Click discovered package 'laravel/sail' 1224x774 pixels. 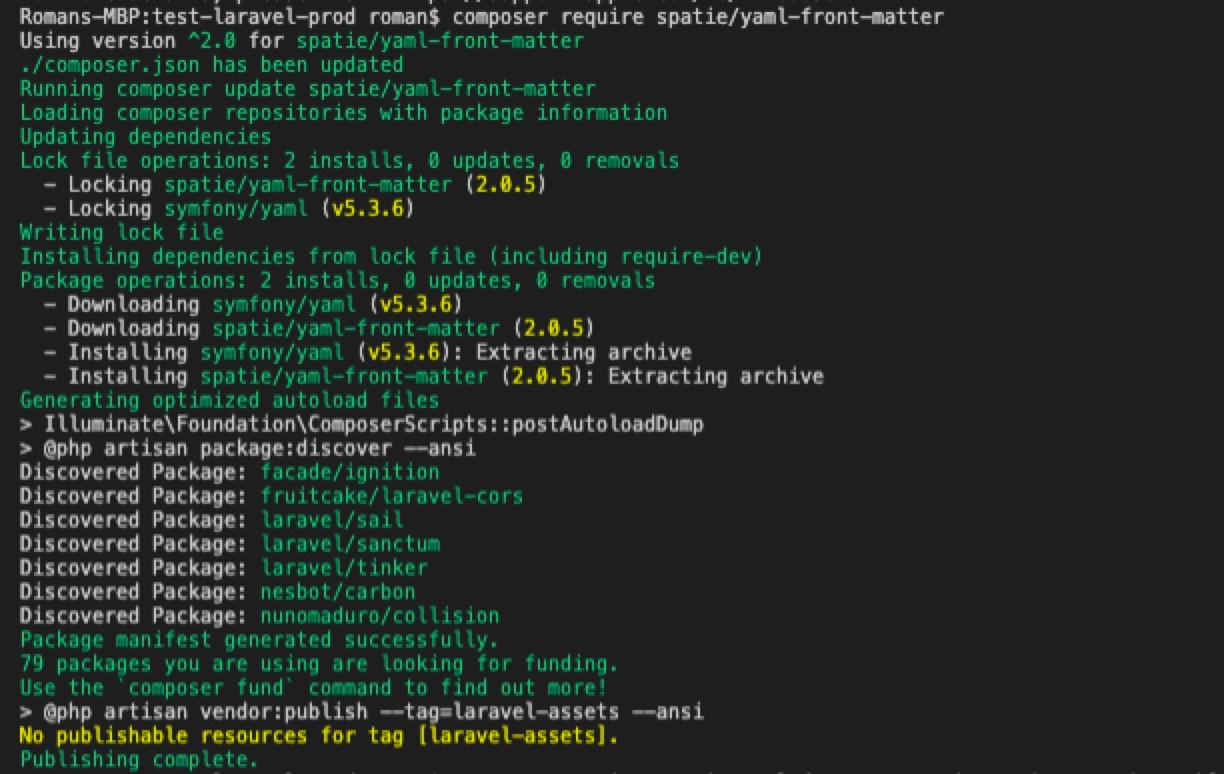coord(332,521)
